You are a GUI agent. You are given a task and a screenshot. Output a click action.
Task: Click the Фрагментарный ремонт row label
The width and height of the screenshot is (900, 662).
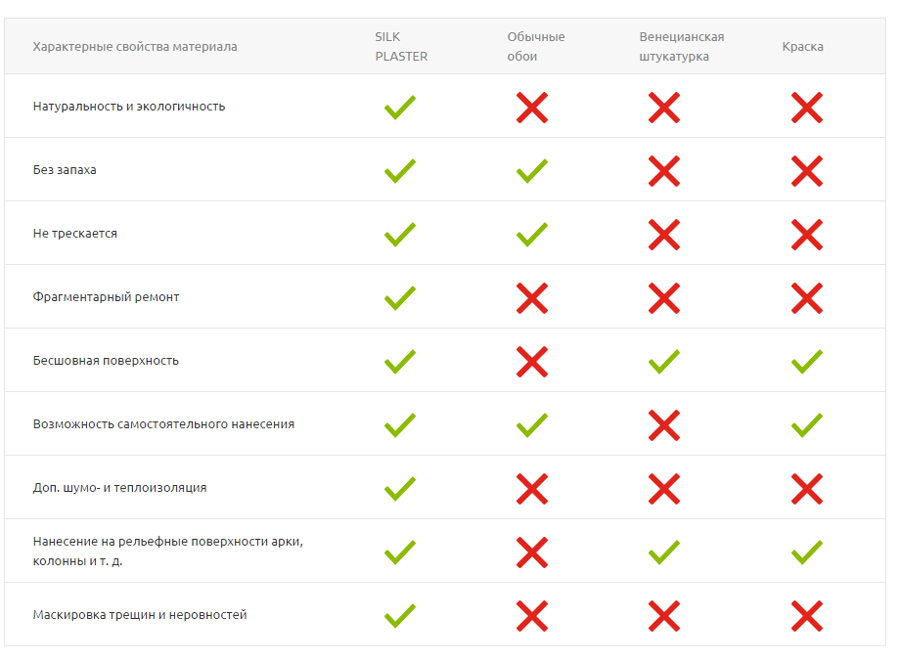coord(106,297)
